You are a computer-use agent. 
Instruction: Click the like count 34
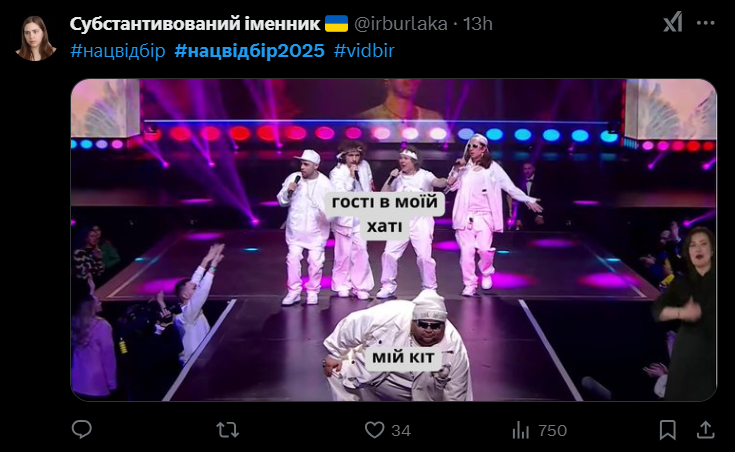[401, 430]
